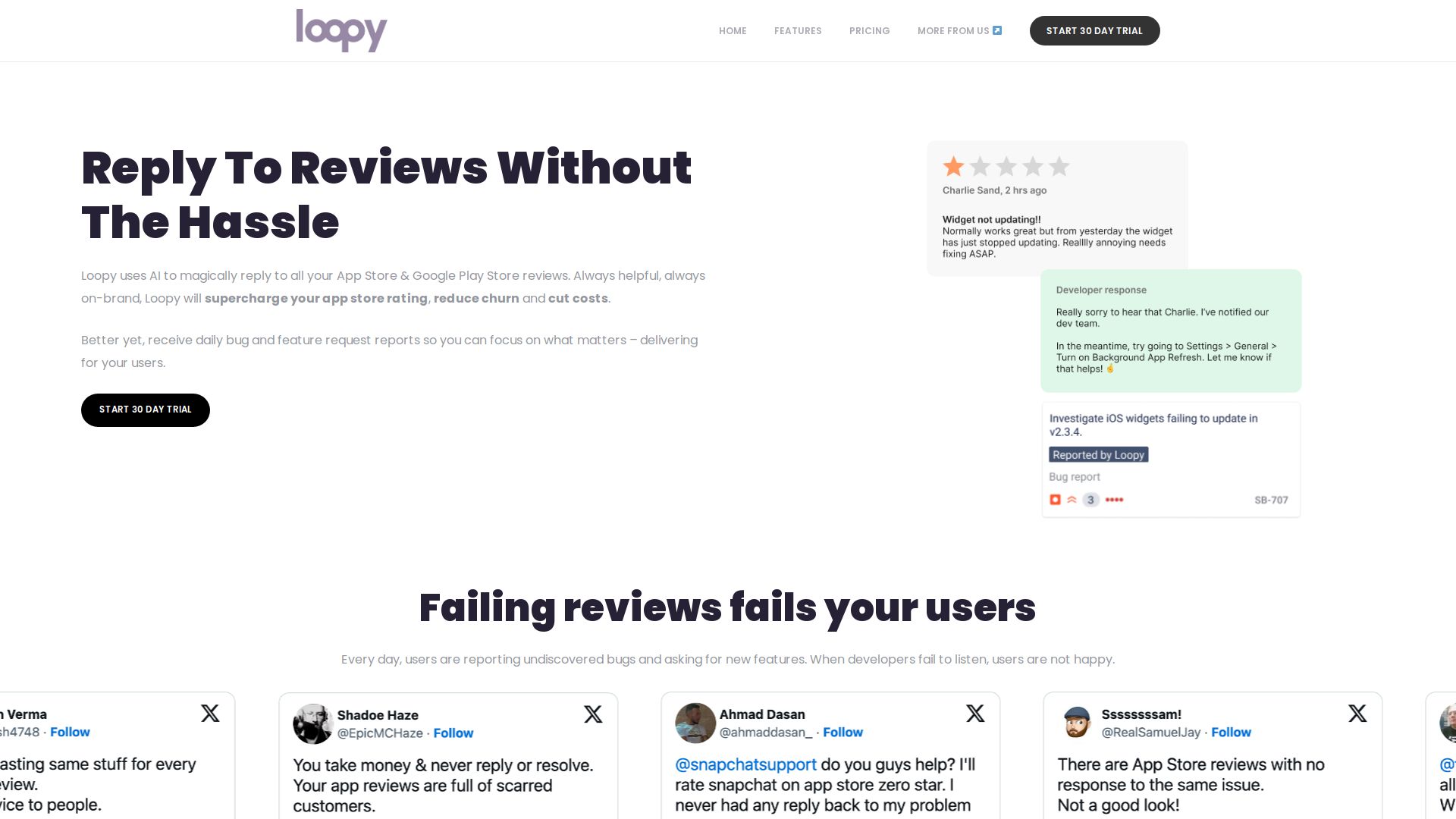Click the Reported by Loopy tag
Image resolution: width=1456 pixels, height=819 pixels.
coord(1098,455)
